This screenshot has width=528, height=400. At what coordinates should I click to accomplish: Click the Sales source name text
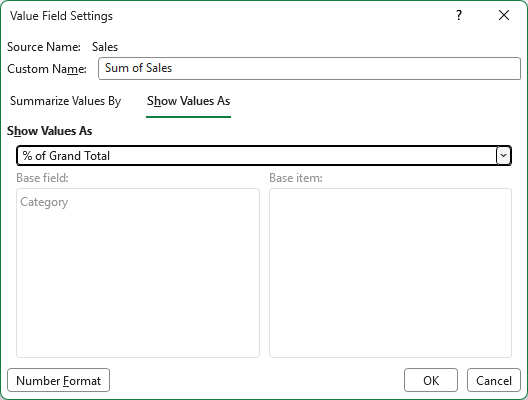pos(105,47)
